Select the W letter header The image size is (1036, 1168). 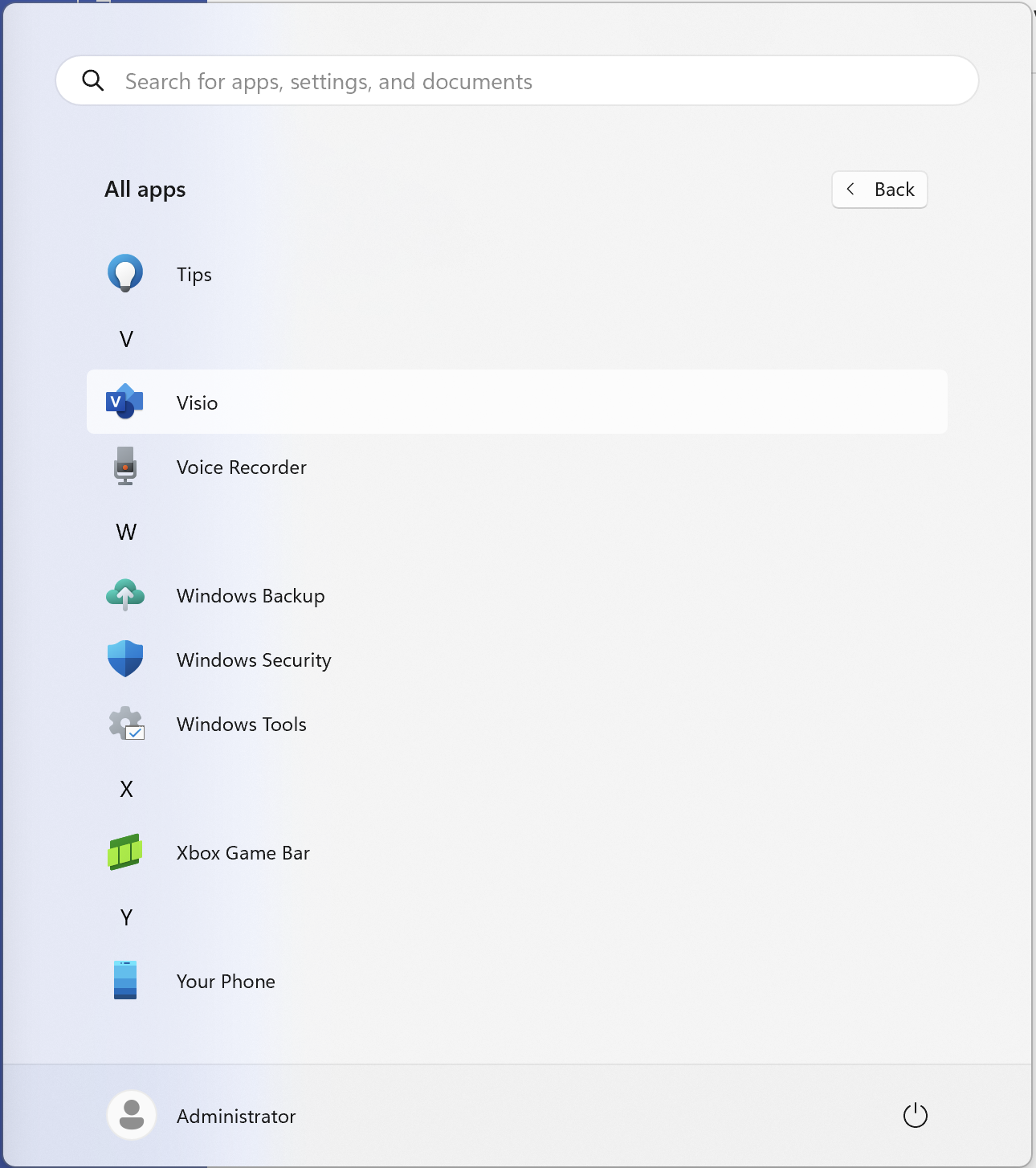126,532
